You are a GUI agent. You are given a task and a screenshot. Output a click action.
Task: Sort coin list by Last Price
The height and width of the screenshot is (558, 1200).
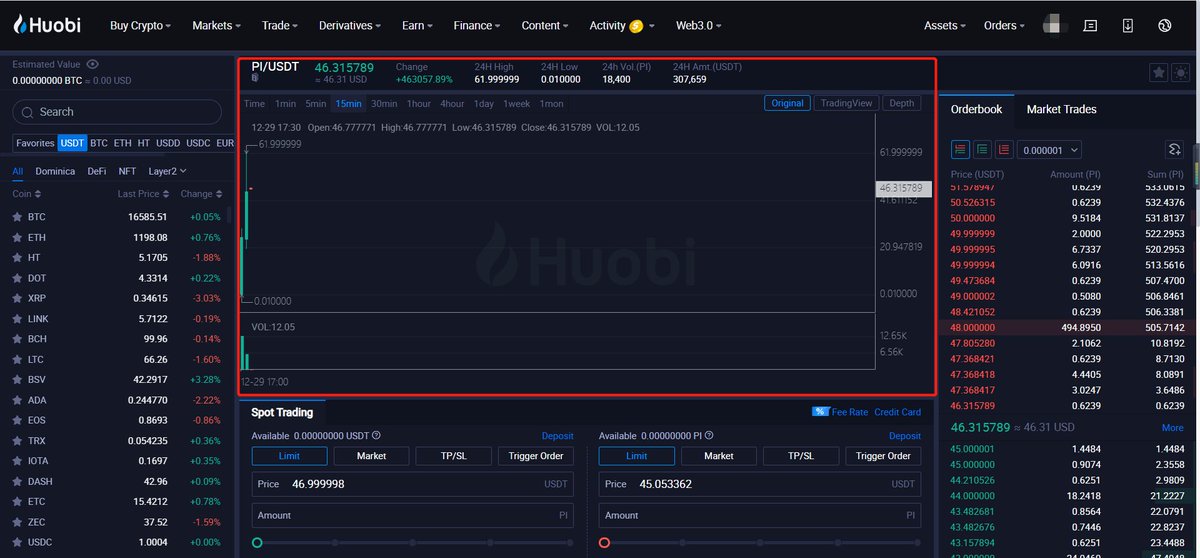(143, 194)
